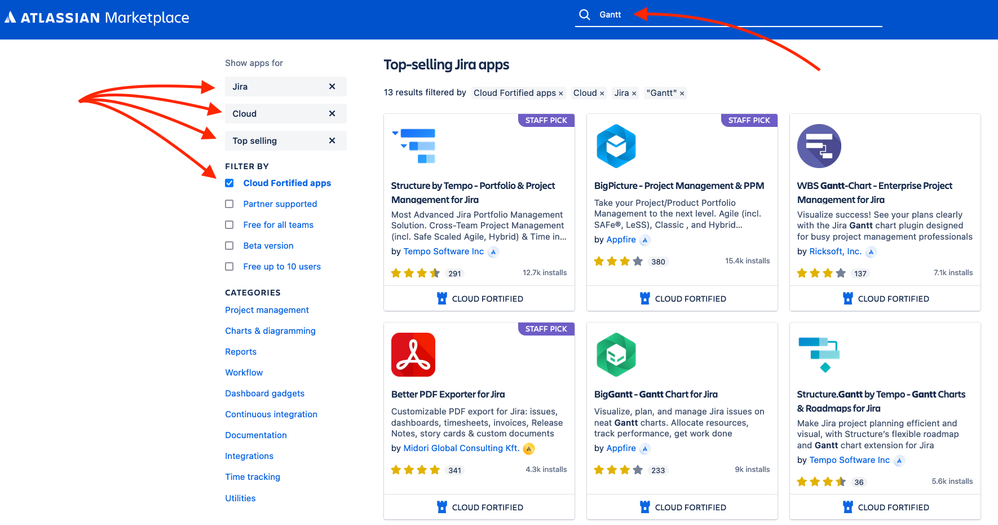
Task: Open Appfire vendor link on BigPicture card
Action: point(621,240)
